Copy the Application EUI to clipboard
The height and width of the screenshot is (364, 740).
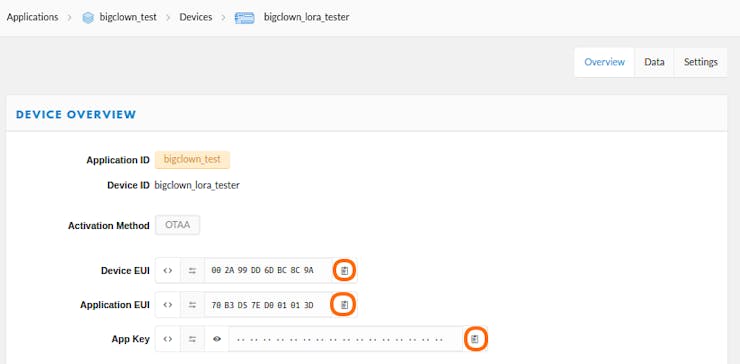coord(345,305)
